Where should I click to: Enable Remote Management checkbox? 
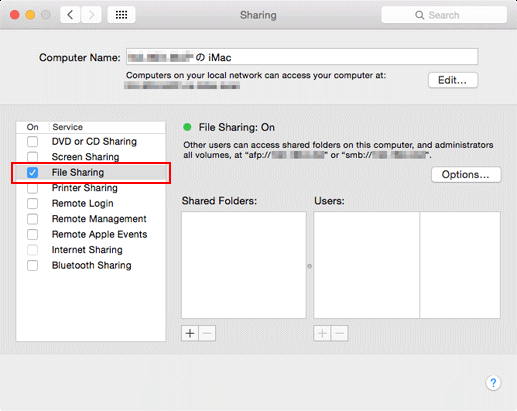(32, 219)
